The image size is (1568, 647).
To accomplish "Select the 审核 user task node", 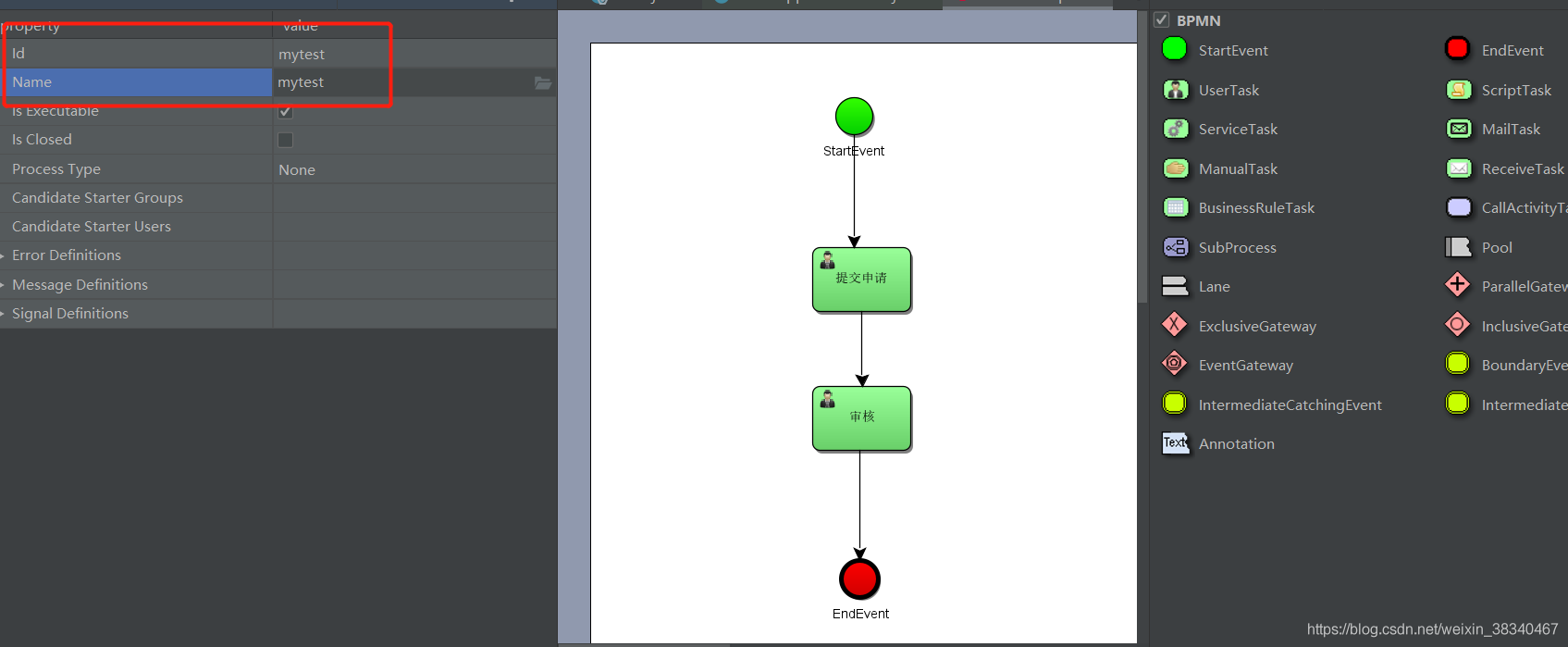I will (x=862, y=418).
